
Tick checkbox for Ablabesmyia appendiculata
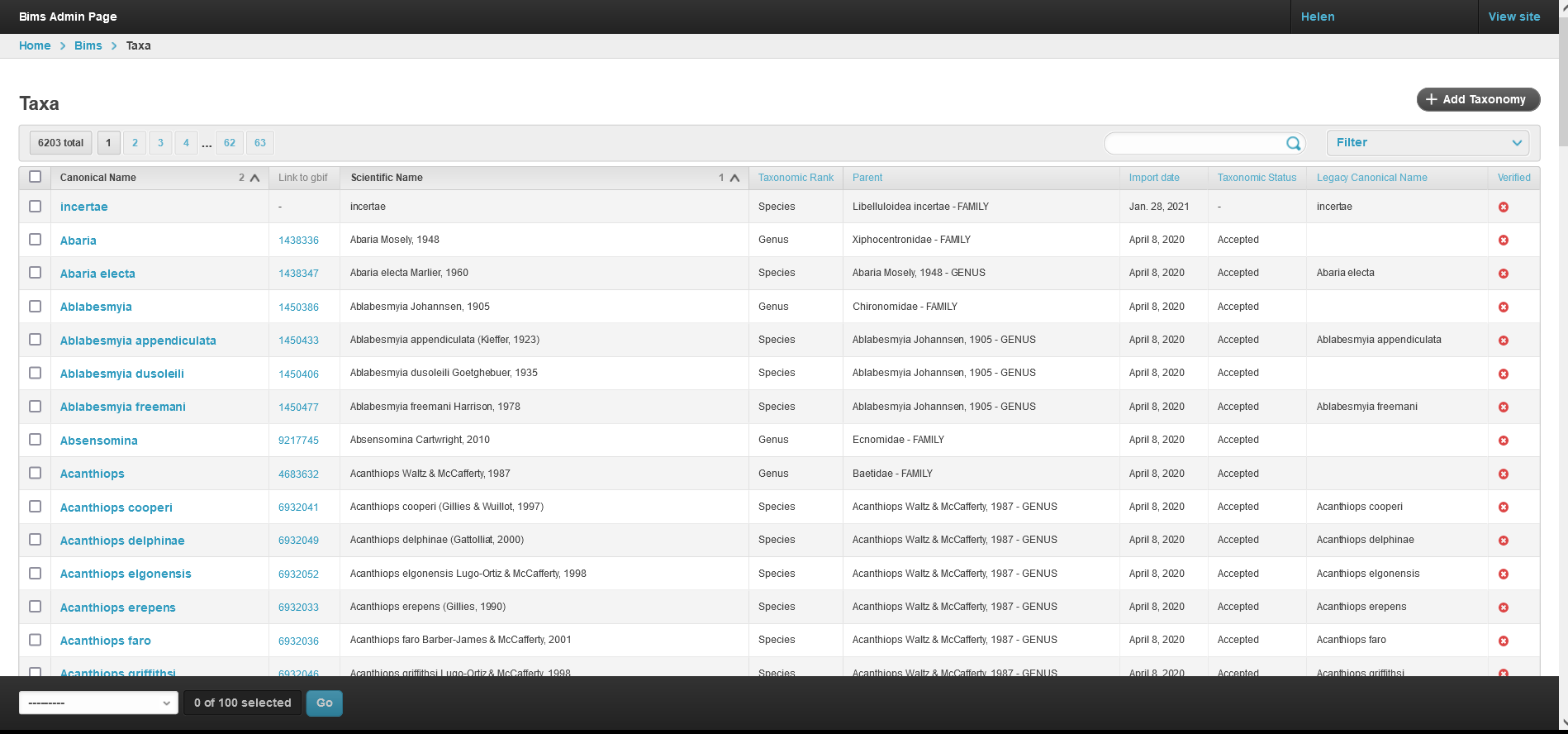coord(35,339)
